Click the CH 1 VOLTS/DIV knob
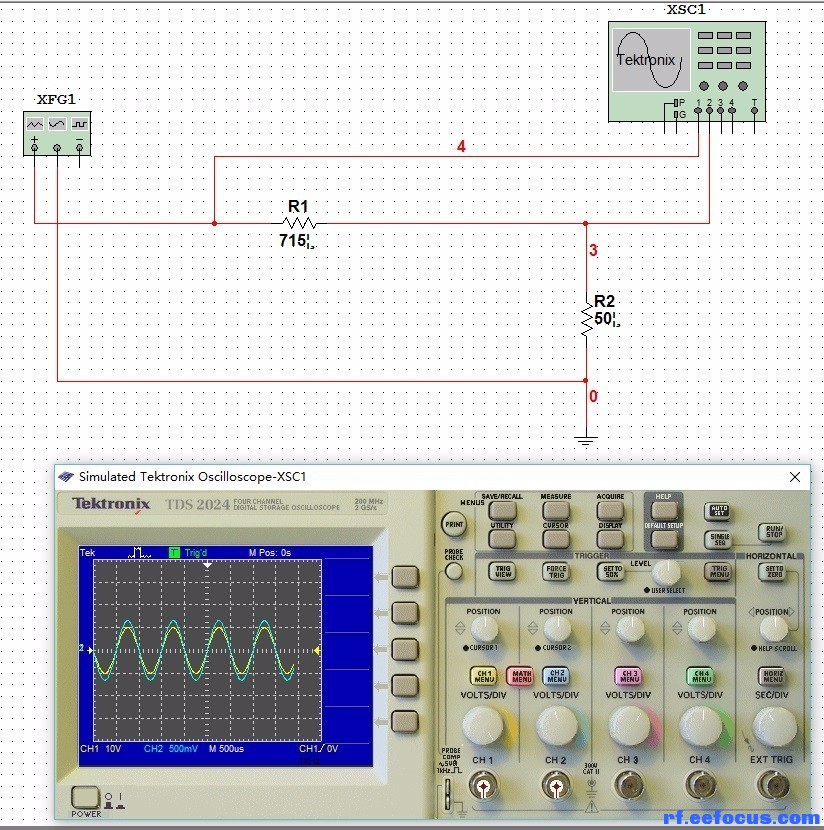824x830 pixels. coord(483,726)
